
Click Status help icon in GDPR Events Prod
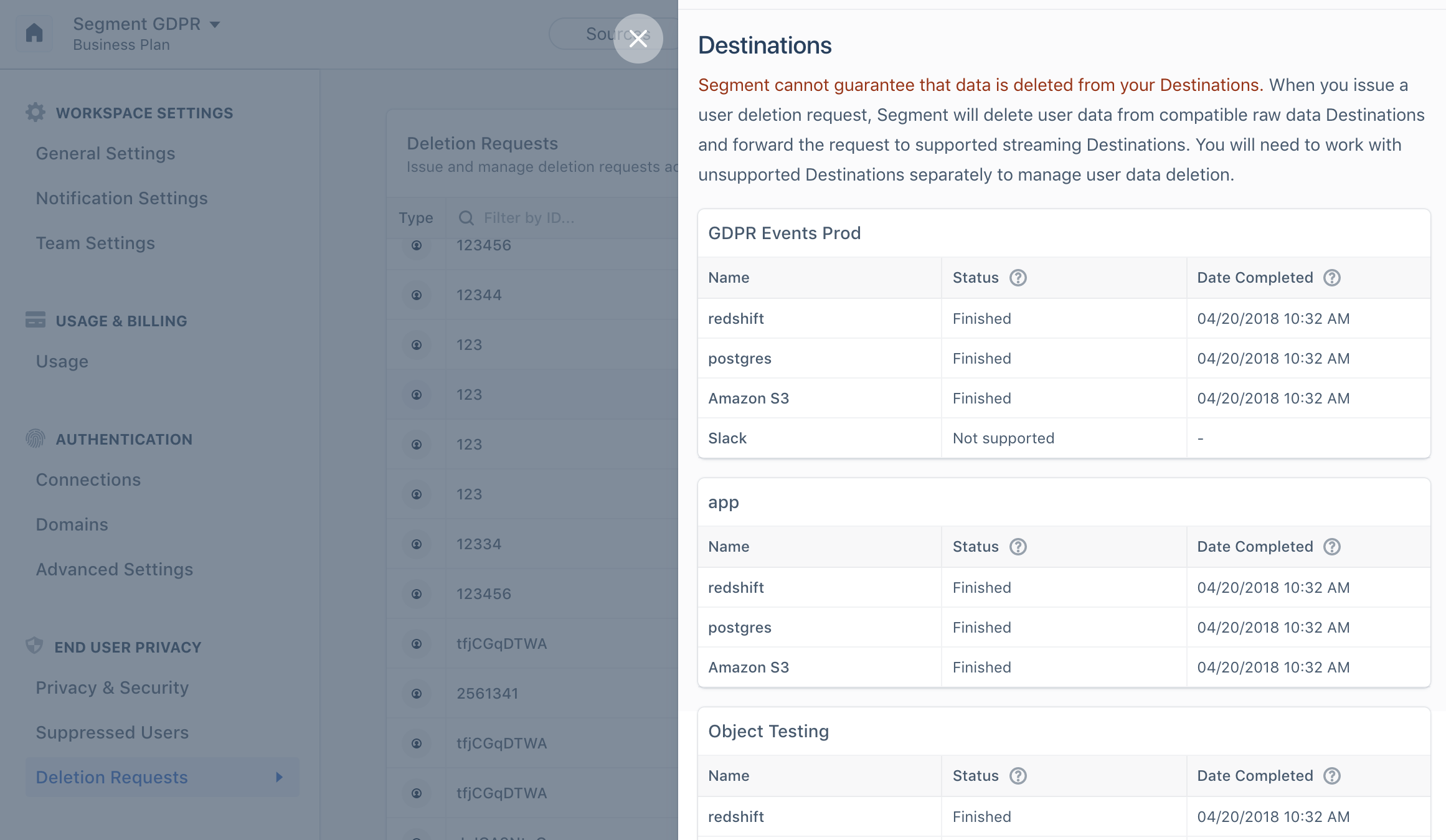tap(1018, 278)
